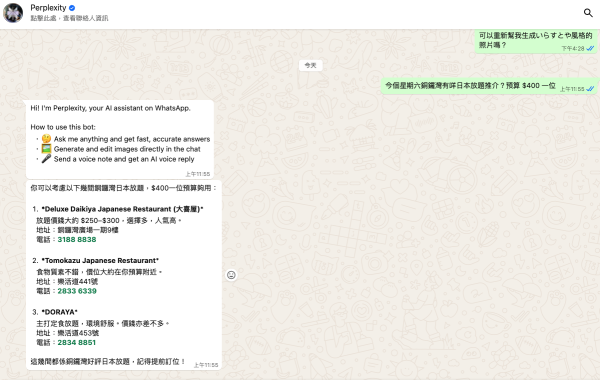
Task: Click timestamp on the welcome message bubble
Action: pyautogui.click(x=198, y=174)
